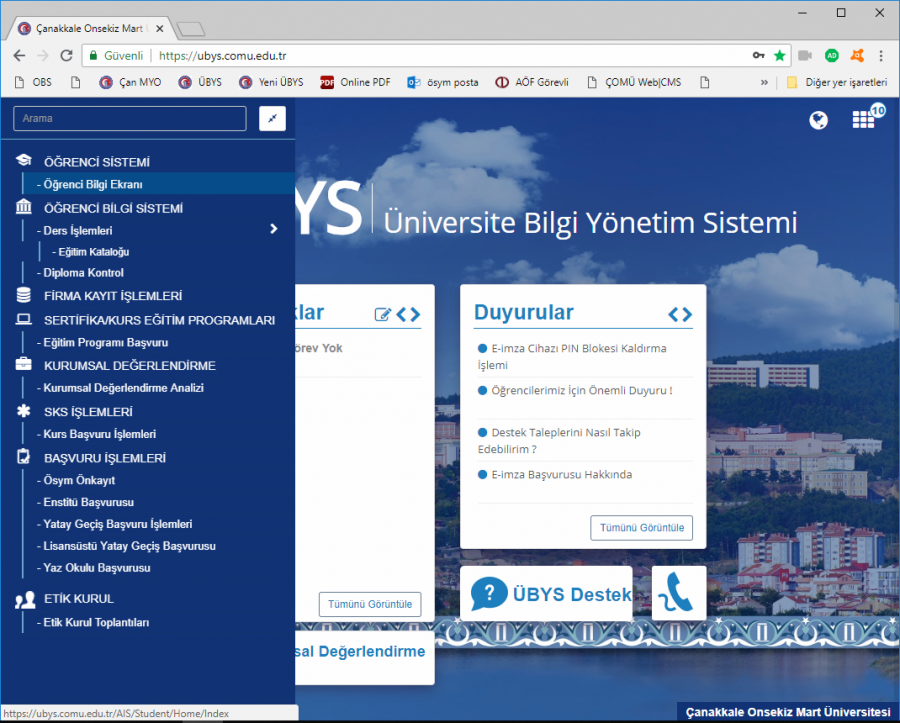Viewport: 900px width, 723px height.
Task: Open Kurumsal Değerlendirme Analizi item
Action: 123,388
